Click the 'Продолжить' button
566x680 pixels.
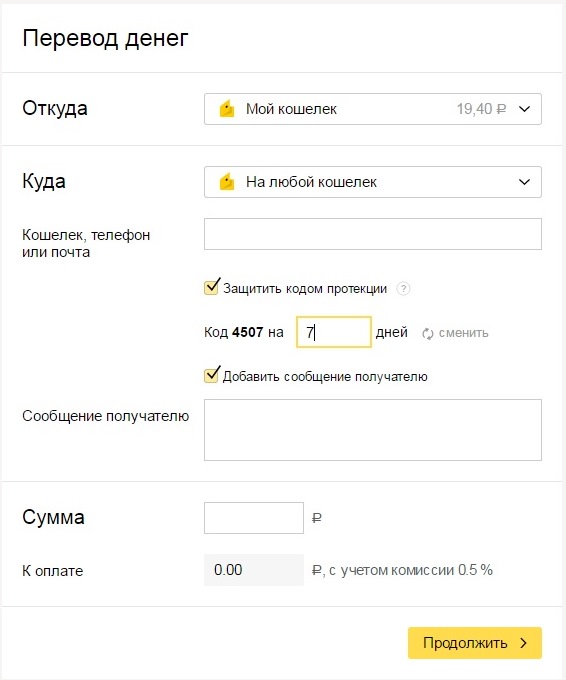[x=474, y=643]
